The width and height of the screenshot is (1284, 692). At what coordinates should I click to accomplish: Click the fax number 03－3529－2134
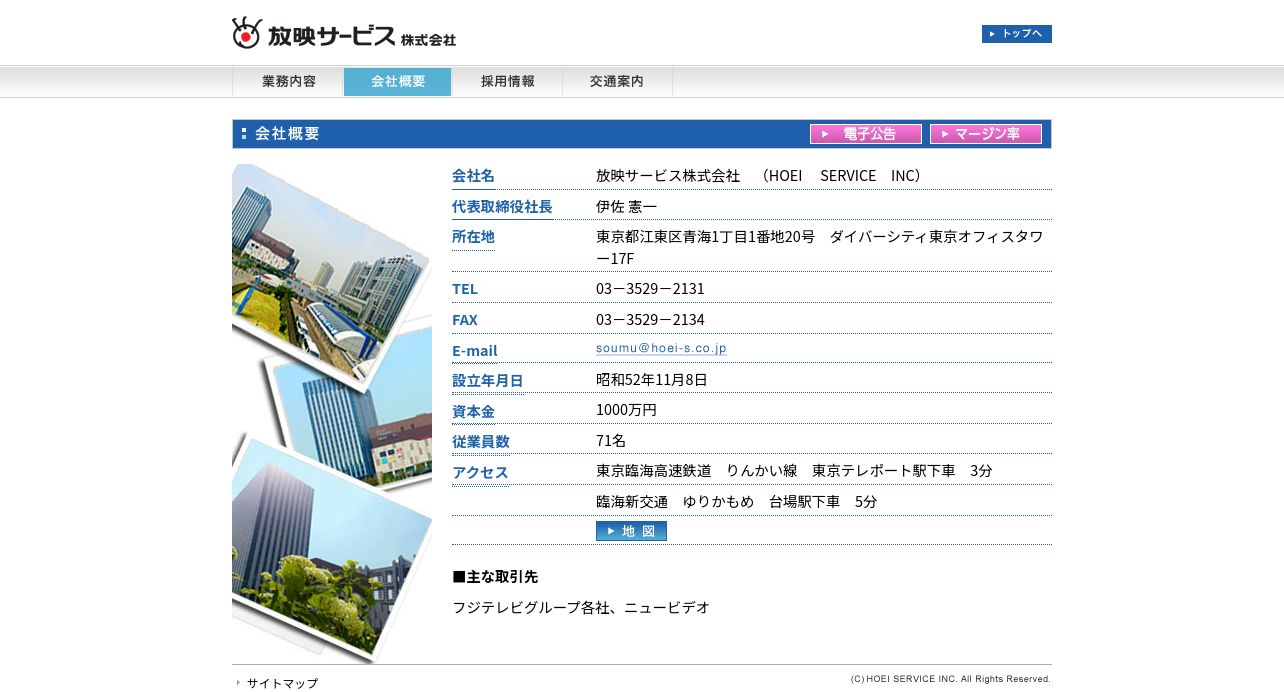click(650, 320)
